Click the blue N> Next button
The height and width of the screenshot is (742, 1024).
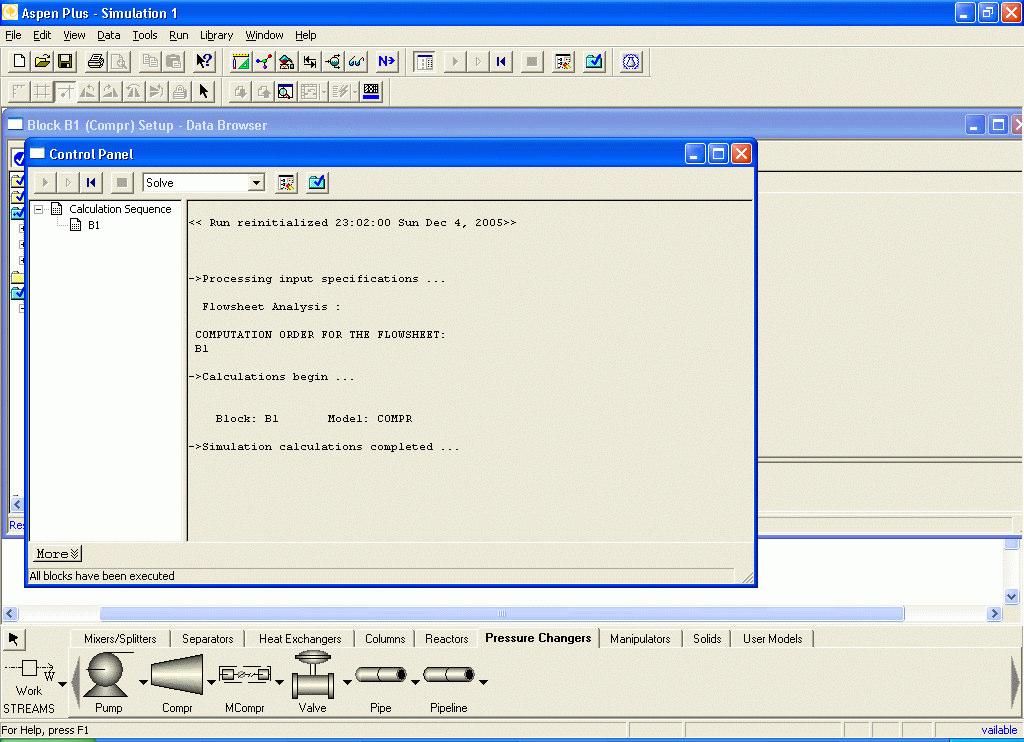tap(386, 61)
